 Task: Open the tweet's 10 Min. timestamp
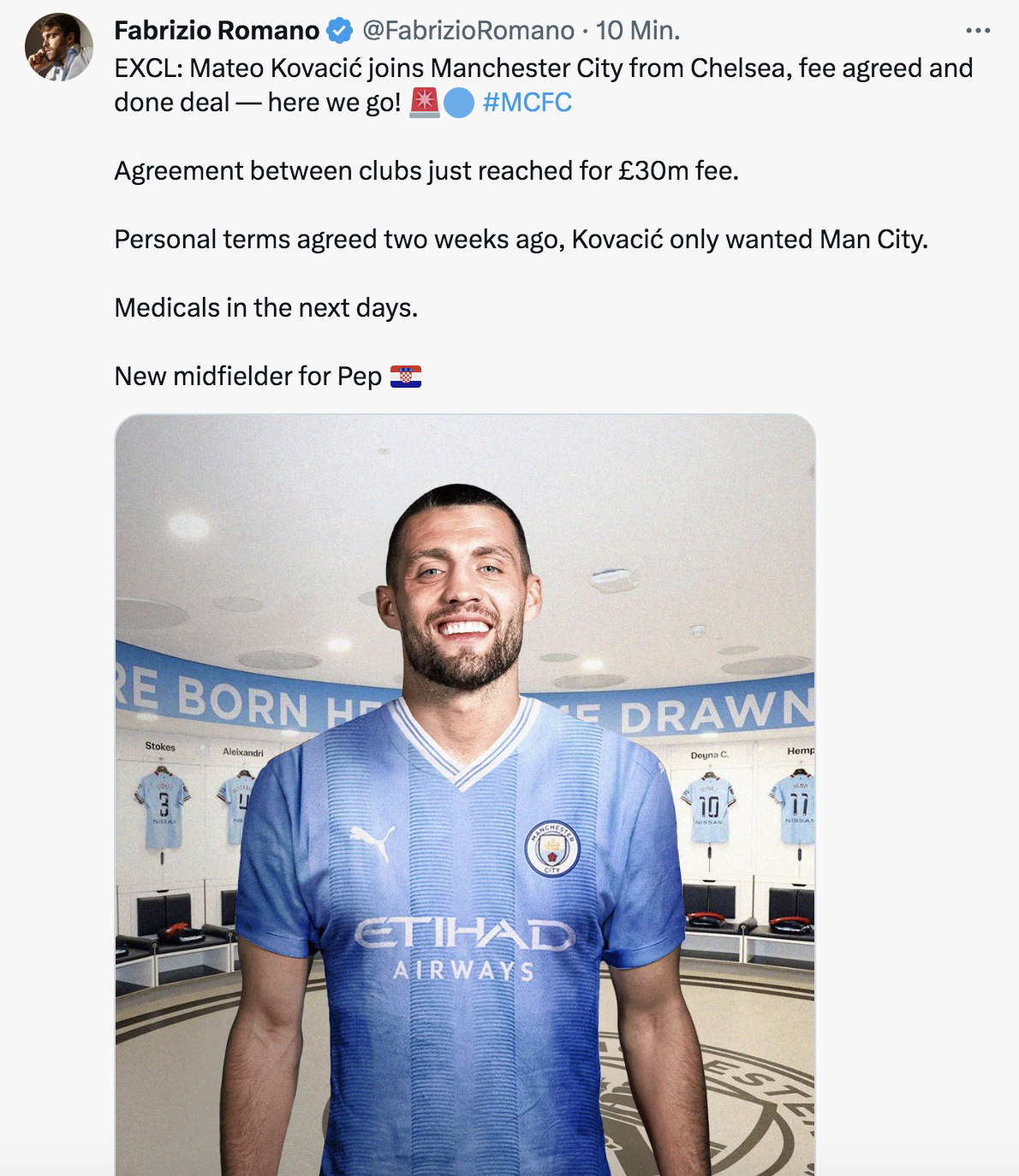(638, 31)
